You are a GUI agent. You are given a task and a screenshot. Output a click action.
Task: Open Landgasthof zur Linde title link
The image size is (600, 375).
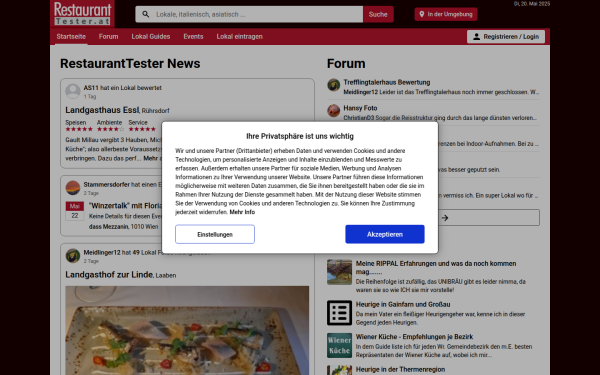(x=109, y=275)
